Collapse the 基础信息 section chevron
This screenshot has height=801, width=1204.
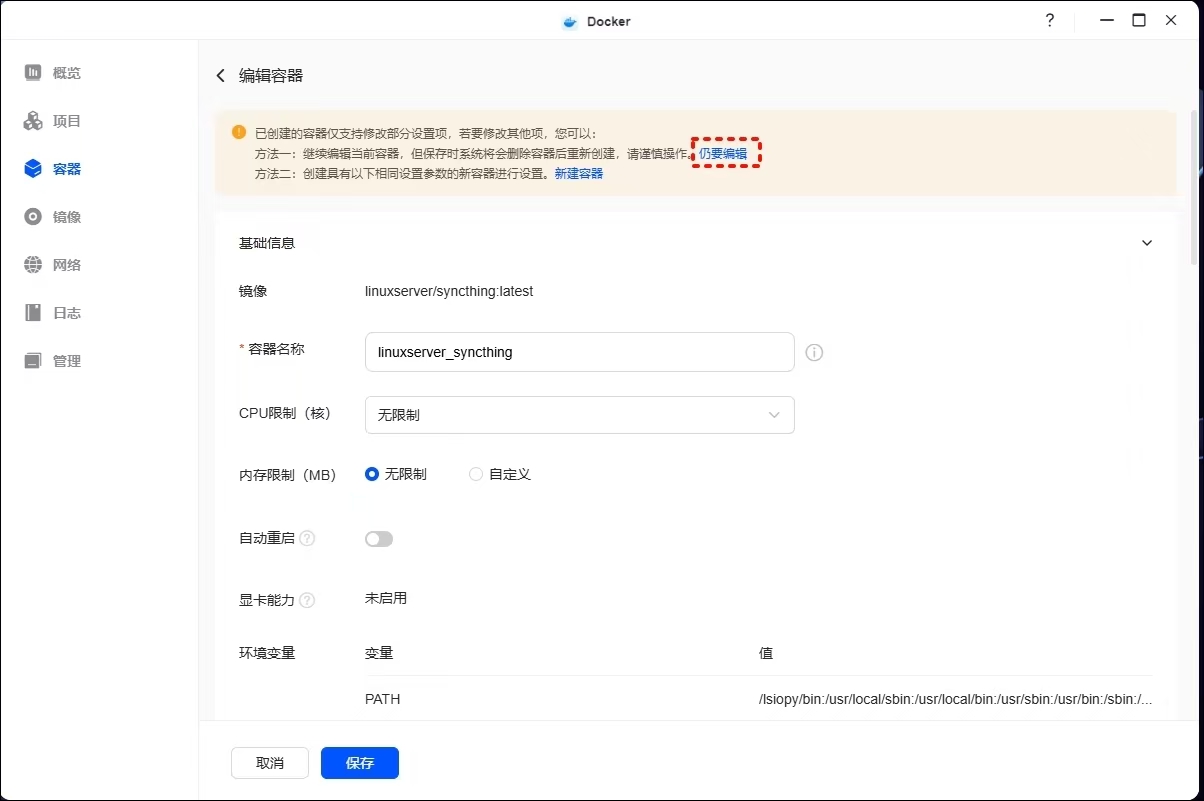(1147, 243)
